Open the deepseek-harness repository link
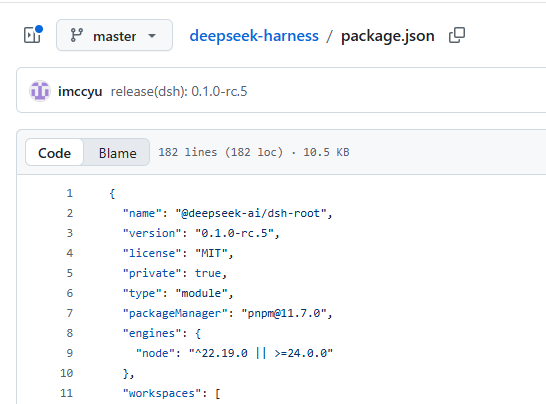The width and height of the screenshot is (546, 404). pyautogui.click(x=254, y=36)
